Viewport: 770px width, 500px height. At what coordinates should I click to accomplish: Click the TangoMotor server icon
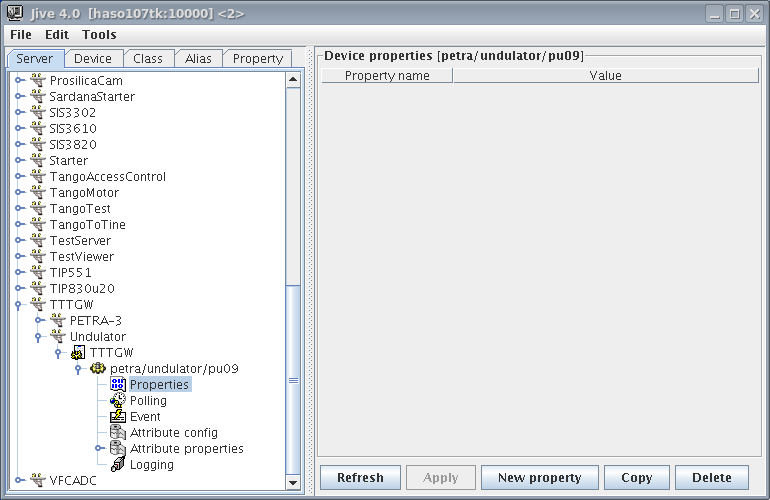click(x=38, y=192)
